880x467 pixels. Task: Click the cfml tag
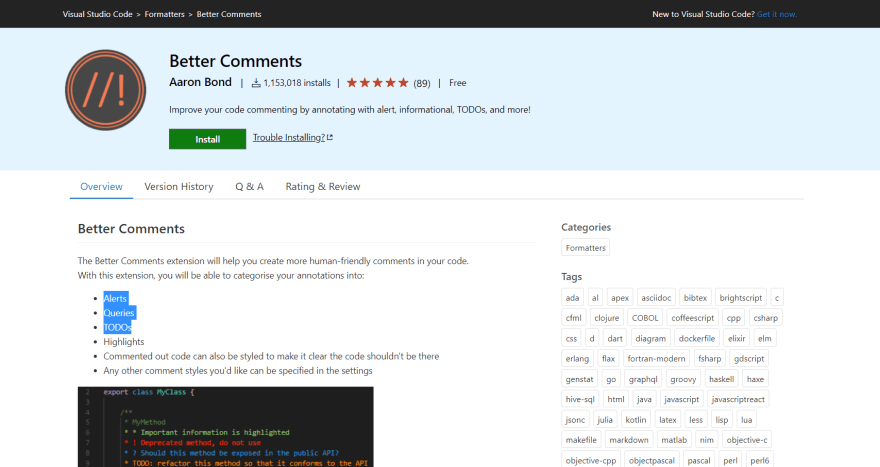(x=574, y=318)
